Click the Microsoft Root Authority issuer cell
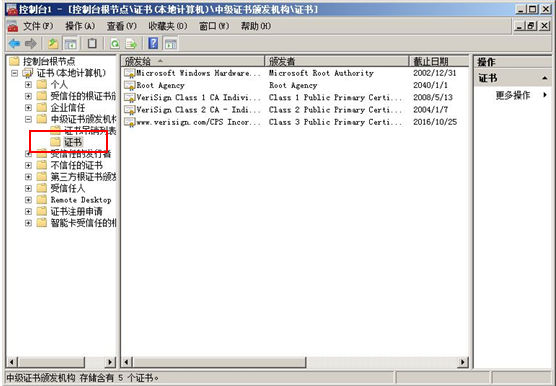The height and width of the screenshot is (386, 556). 321,73
